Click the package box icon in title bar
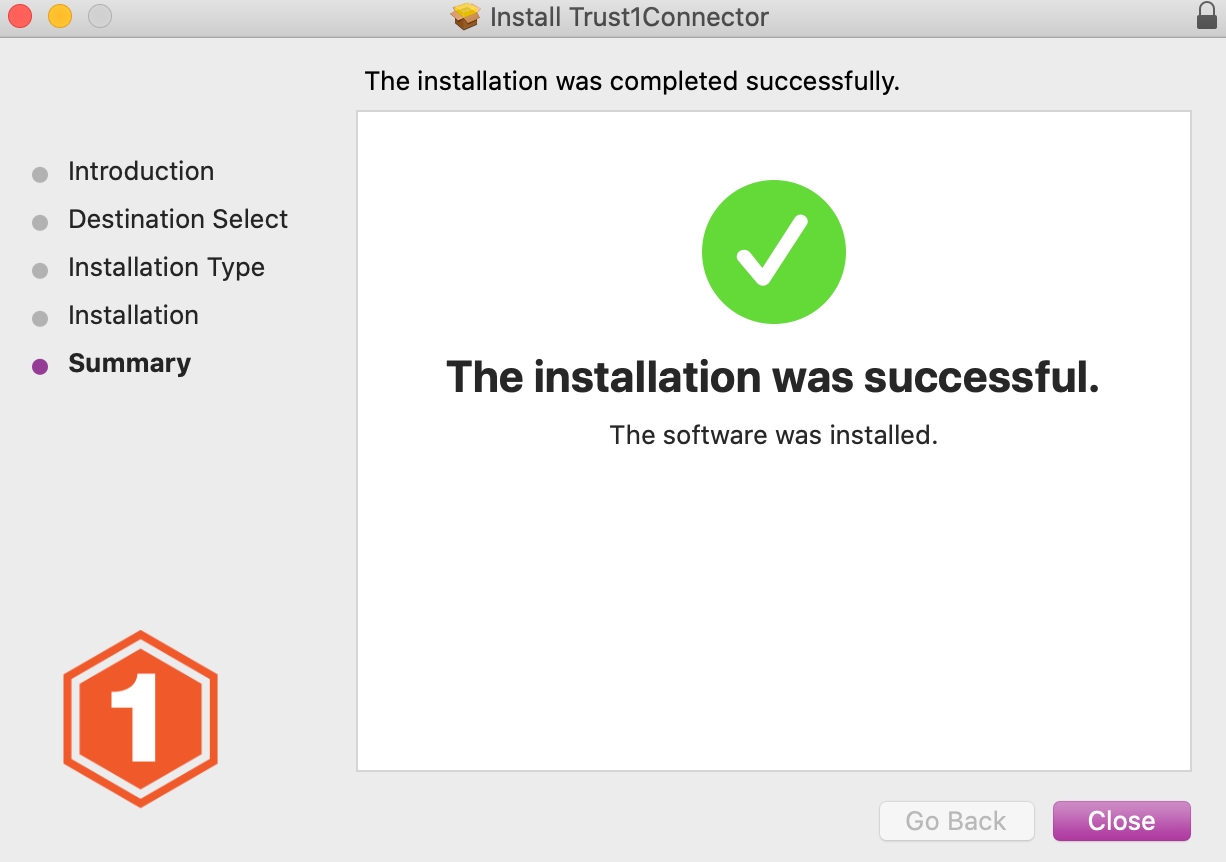The width and height of the screenshot is (1226, 862). (466, 17)
